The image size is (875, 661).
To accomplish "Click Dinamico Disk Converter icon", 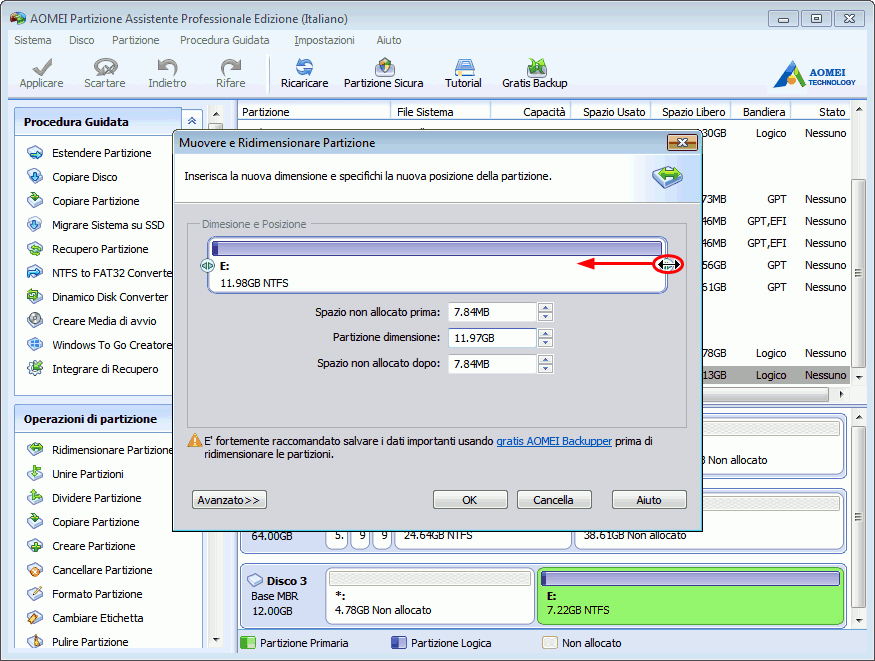I will pyautogui.click(x=35, y=296).
